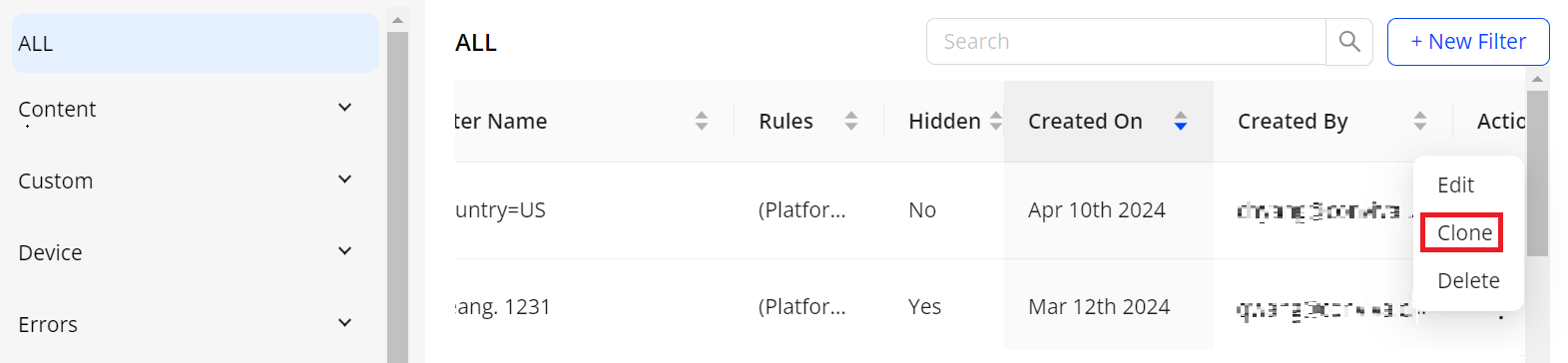This screenshot has height=363, width=1568.
Task: Click the New Filter button
Action: click(1468, 42)
